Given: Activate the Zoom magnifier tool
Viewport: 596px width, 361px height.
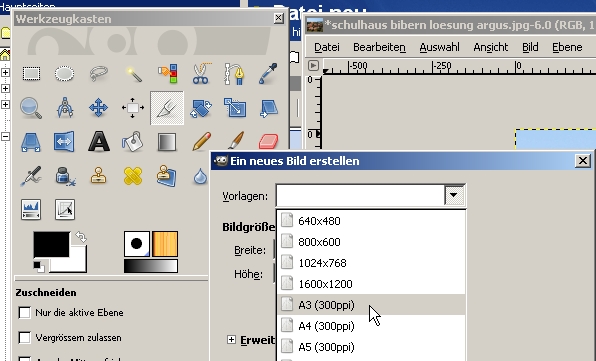Looking at the screenshot, I should [31, 108].
